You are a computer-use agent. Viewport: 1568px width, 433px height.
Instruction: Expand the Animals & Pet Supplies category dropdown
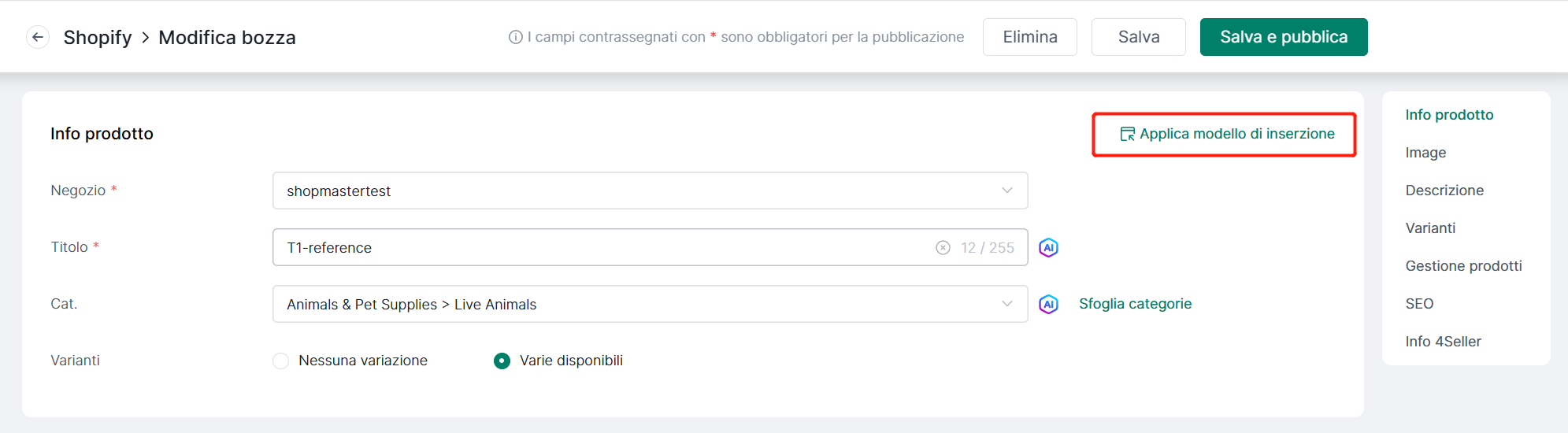(650, 304)
